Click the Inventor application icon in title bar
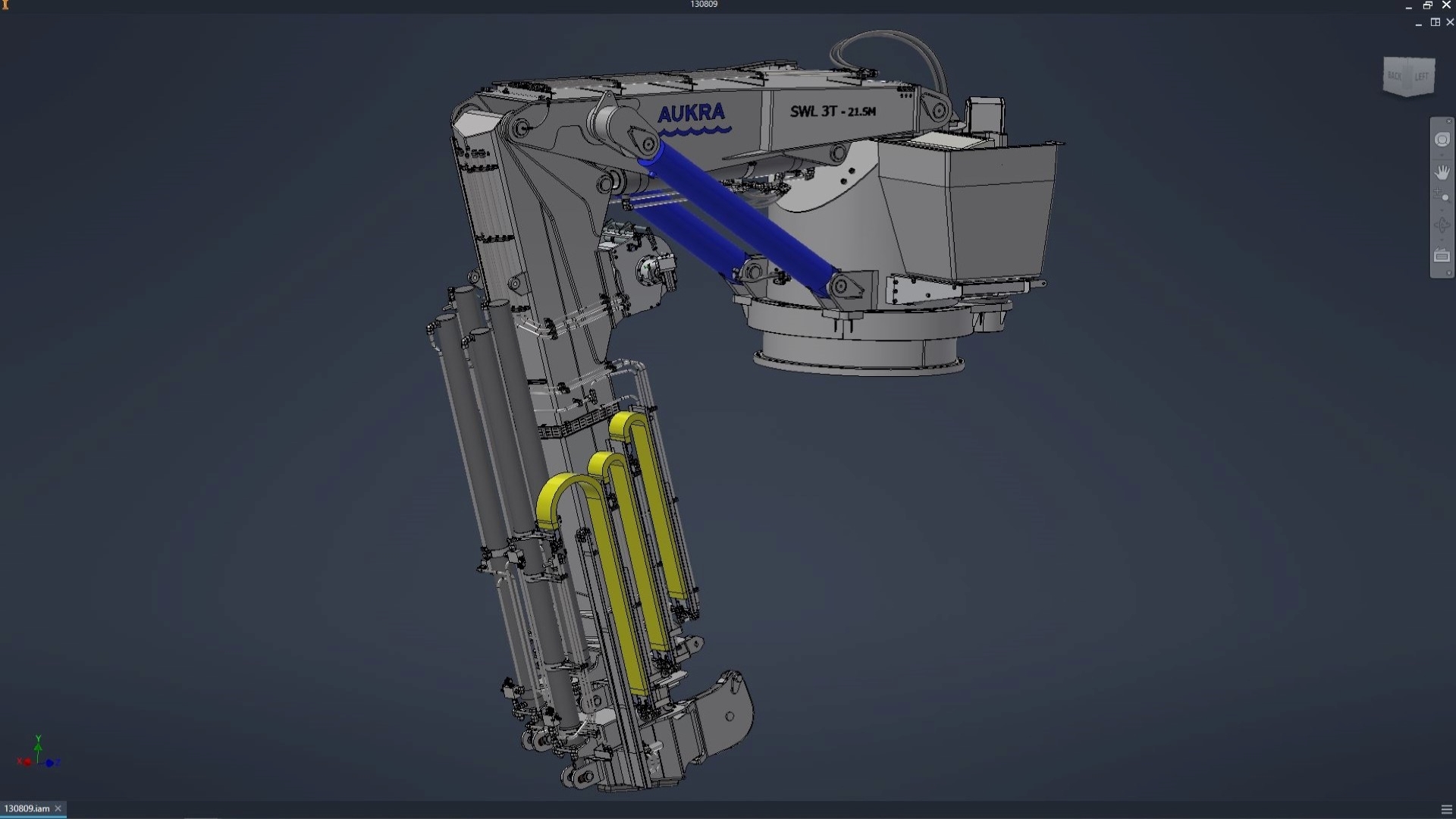 [x=5, y=5]
